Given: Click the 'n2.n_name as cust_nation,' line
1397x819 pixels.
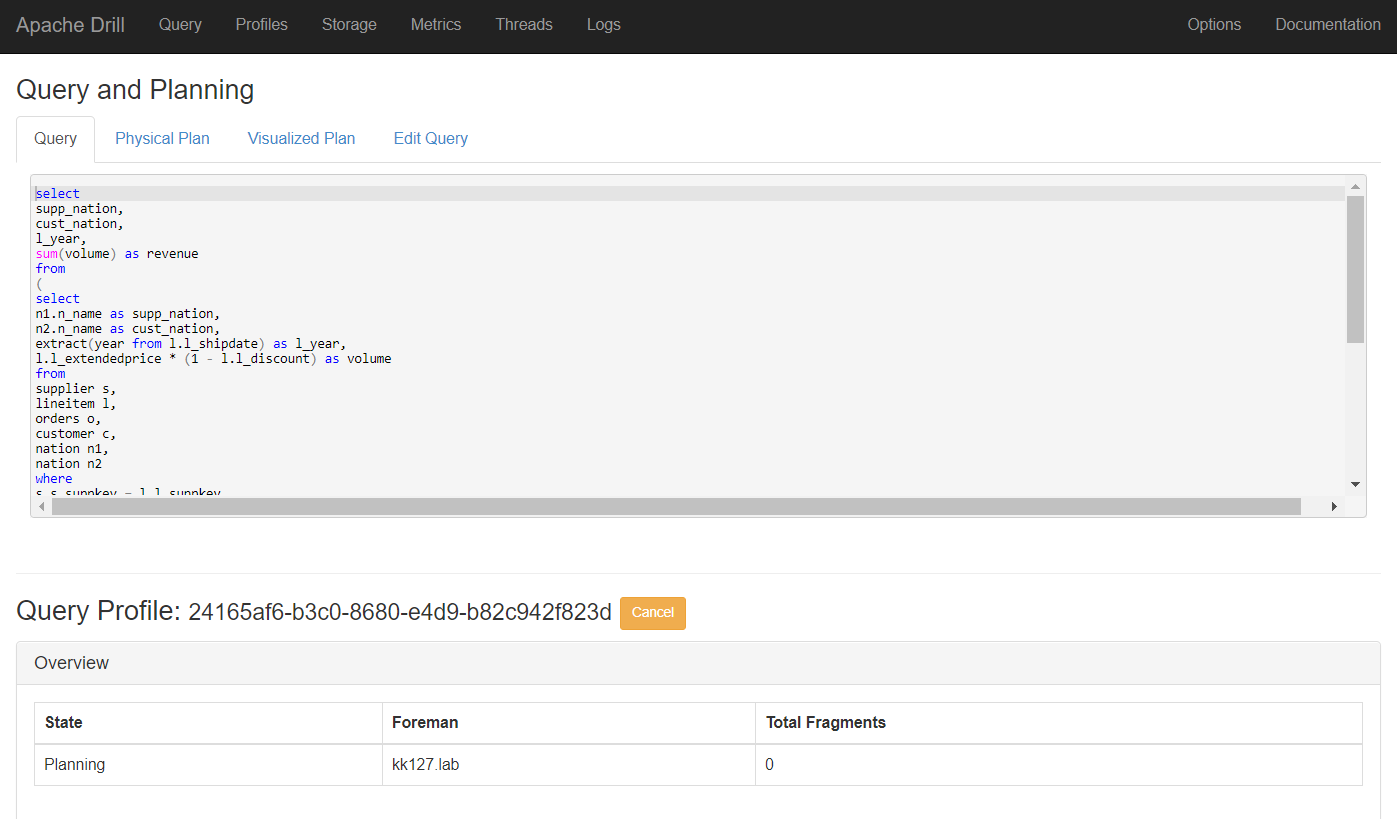Looking at the screenshot, I should (x=128, y=329).
